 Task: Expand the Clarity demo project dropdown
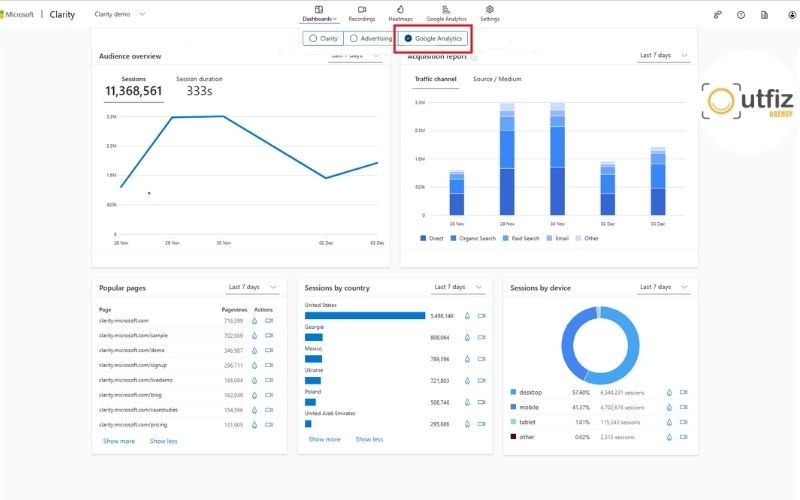[x=120, y=14]
